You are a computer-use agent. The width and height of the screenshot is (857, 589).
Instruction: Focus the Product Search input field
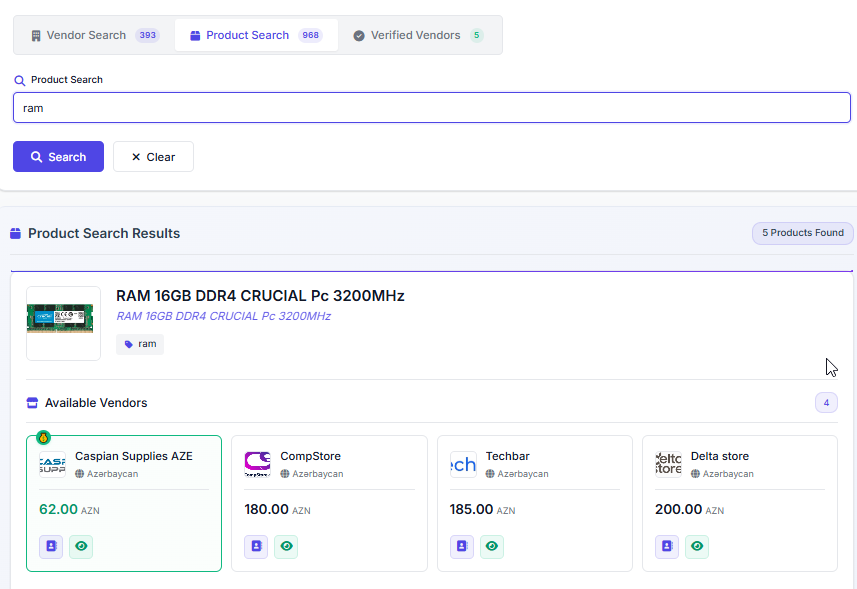[432, 108]
